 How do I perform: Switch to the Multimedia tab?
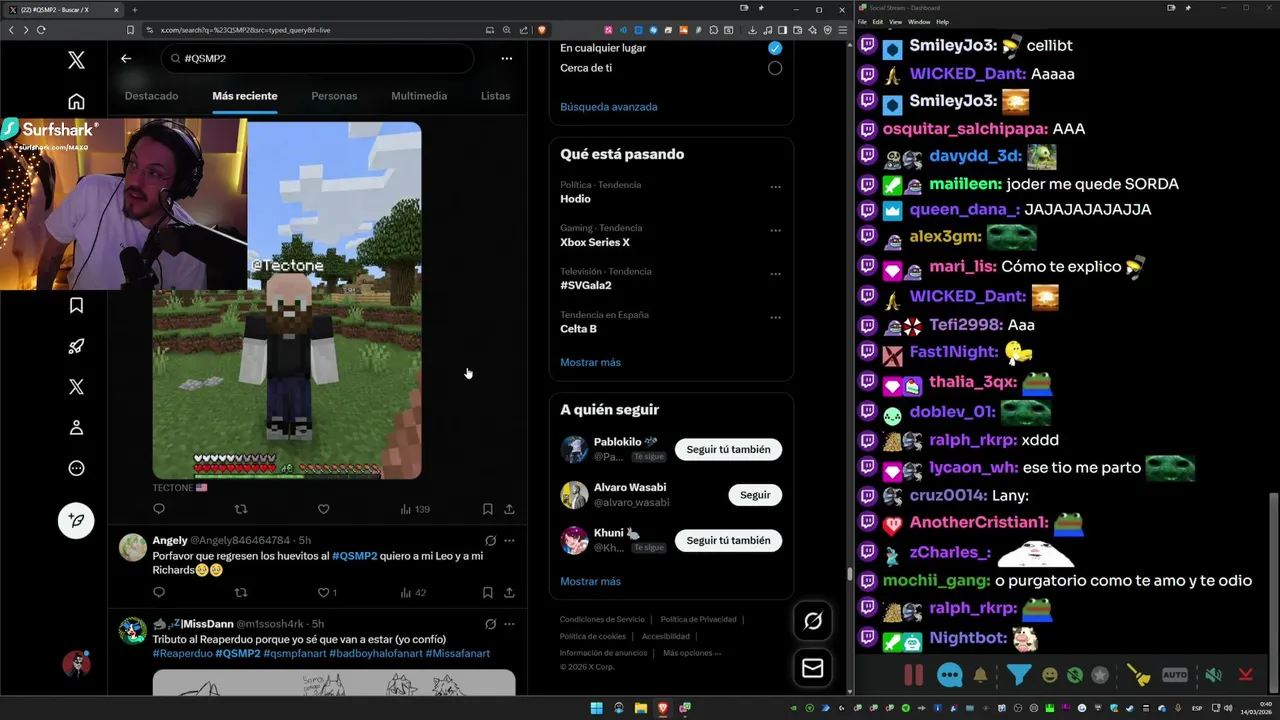pyautogui.click(x=419, y=96)
